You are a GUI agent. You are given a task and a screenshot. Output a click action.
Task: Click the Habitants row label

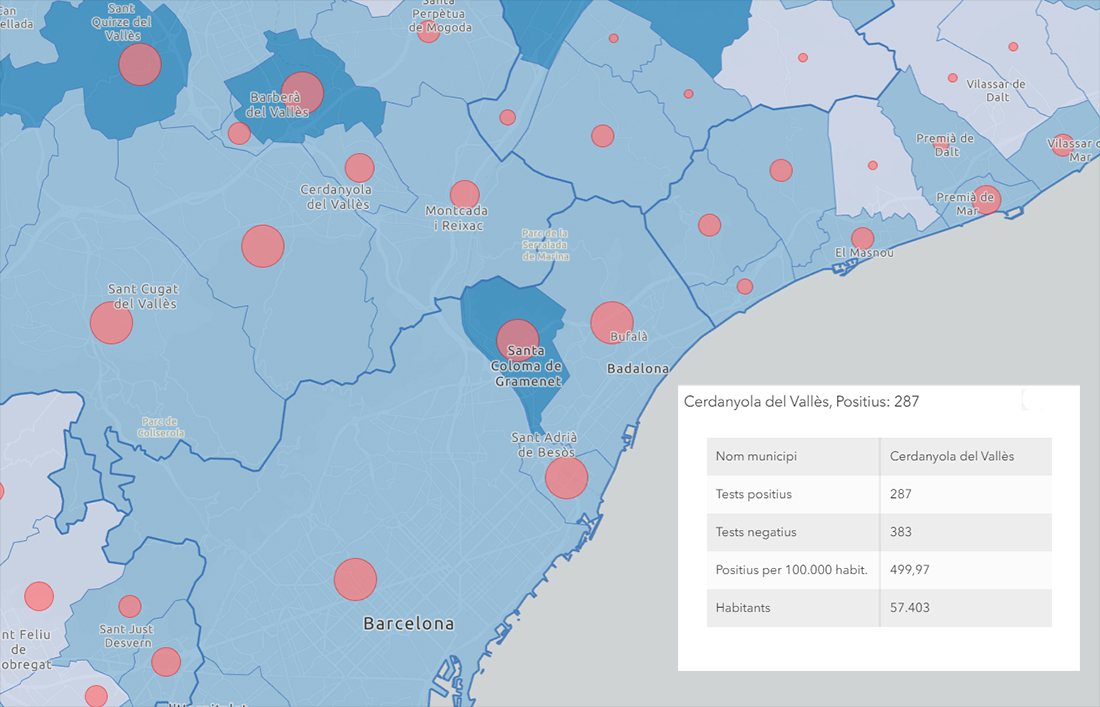[743, 608]
